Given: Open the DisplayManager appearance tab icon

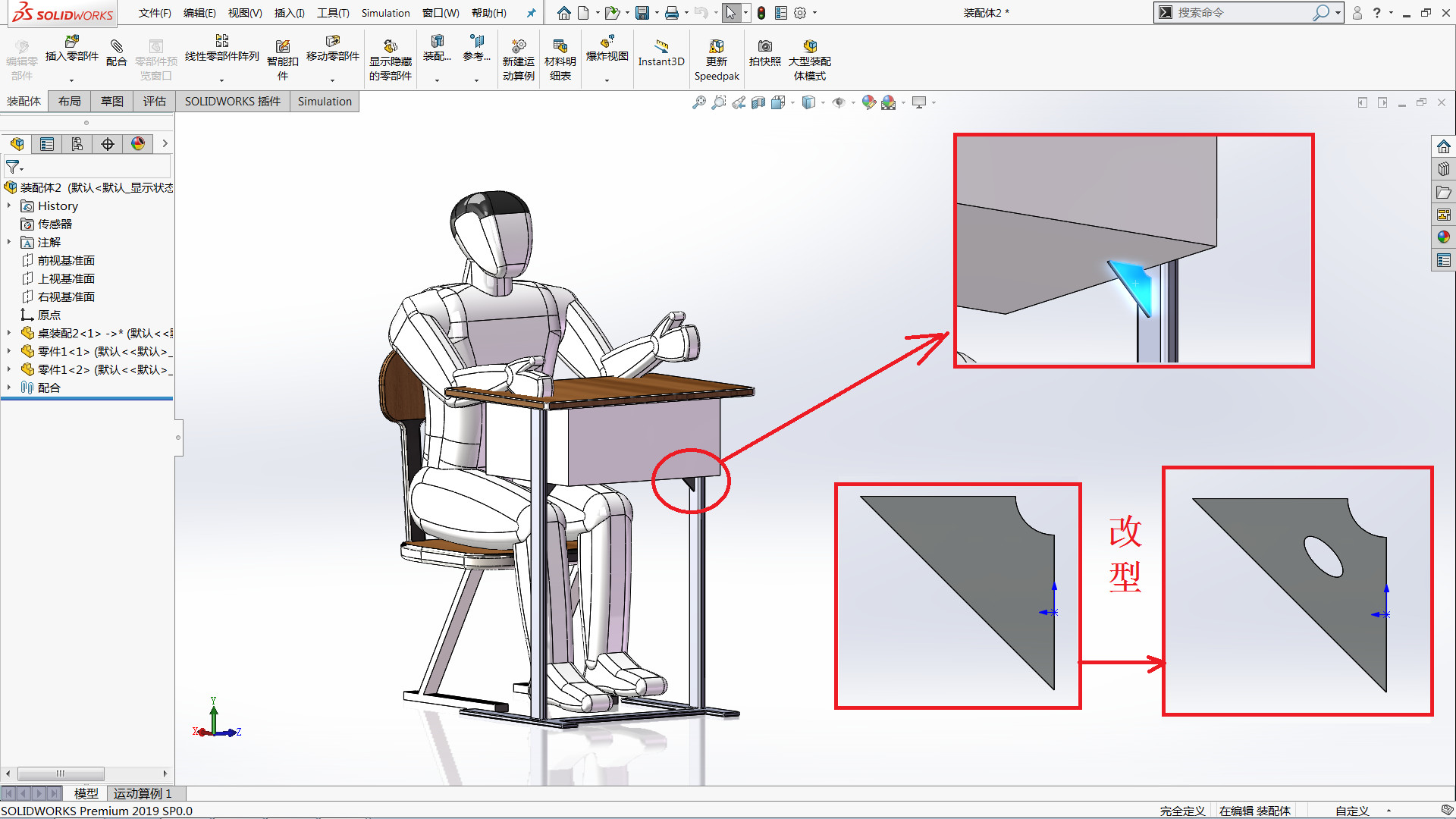Looking at the screenshot, I should tap(138, 144).
